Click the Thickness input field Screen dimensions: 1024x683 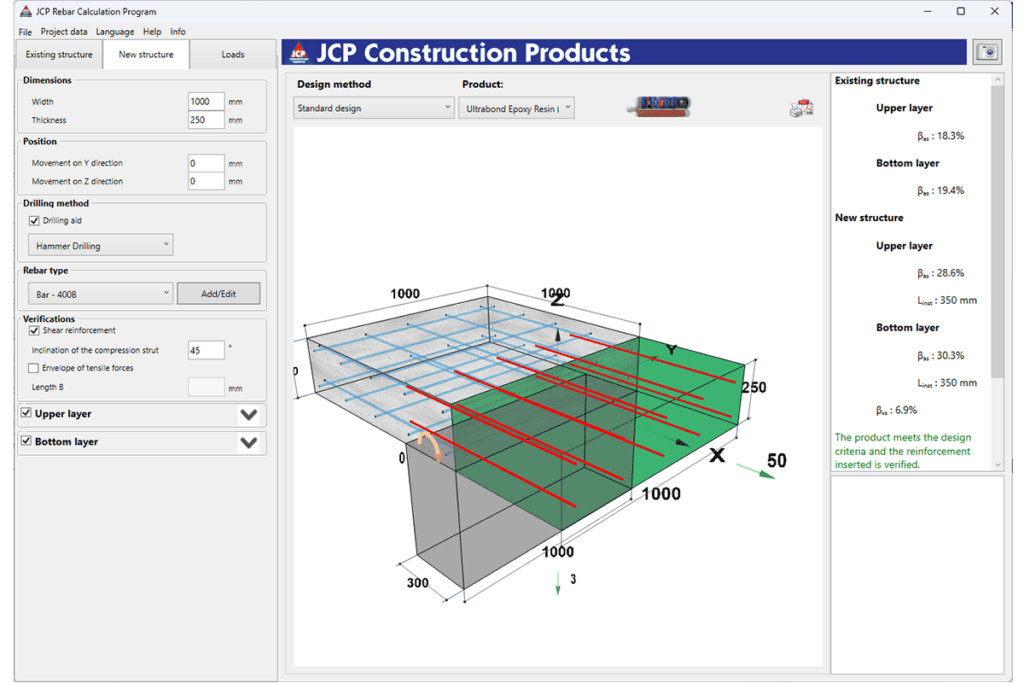pyautogui.click(x=206, y=119)
